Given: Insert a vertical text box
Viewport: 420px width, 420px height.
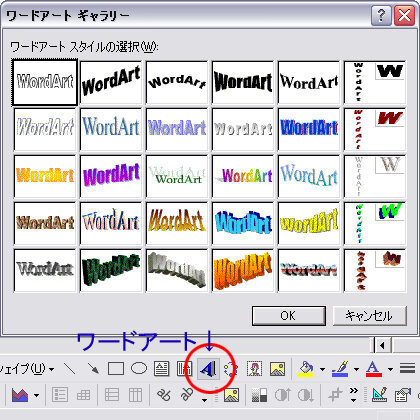Looking at the screenshot, I should 184,369.
